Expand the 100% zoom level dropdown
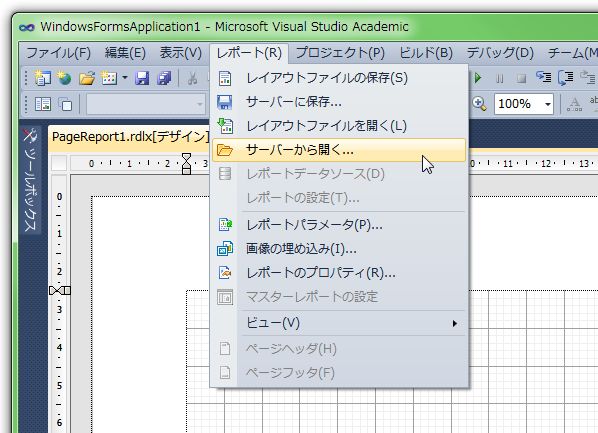This screenshot has height=433, width=598. (548, 104)
